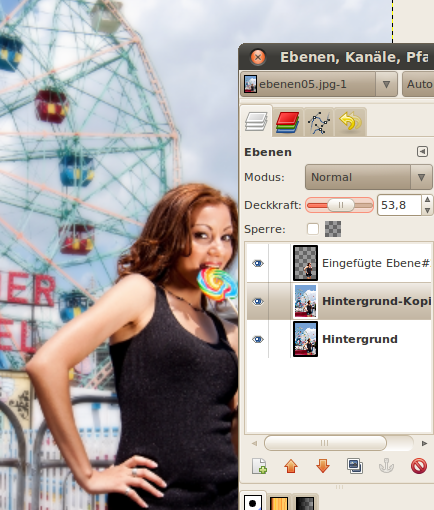Toggle the link column for Hintergrund-Kopie
This screenshot has height=510, width=434.
pos(279,301)
